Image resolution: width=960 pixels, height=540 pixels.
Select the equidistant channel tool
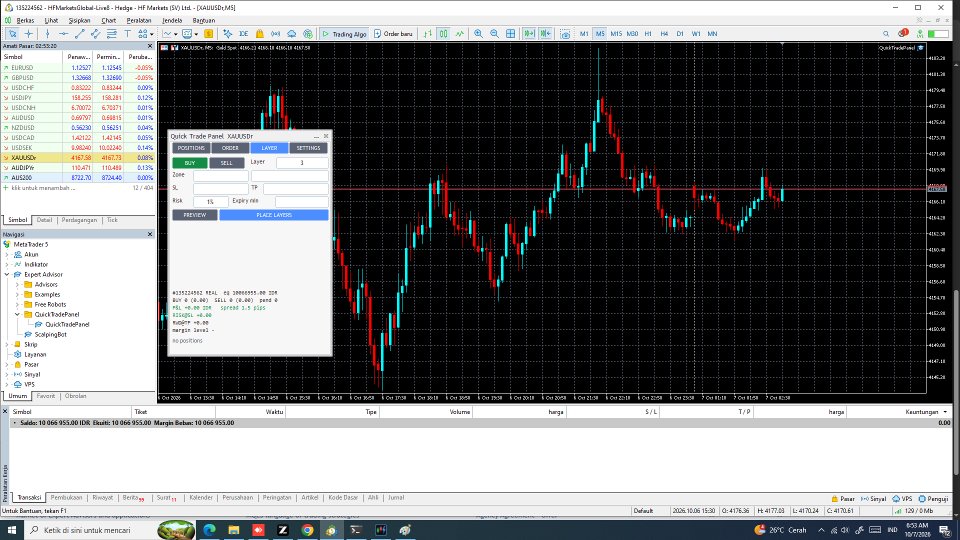coord(96,34)
